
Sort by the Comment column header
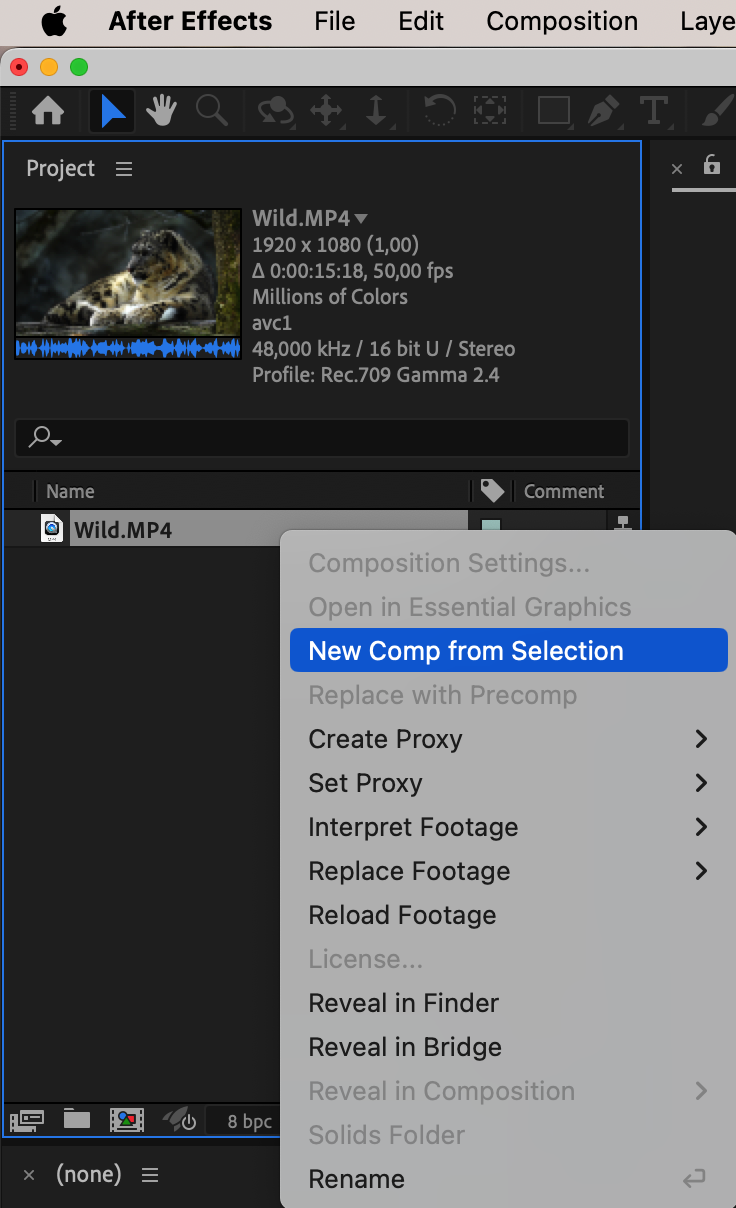click(x=564, y=491)
